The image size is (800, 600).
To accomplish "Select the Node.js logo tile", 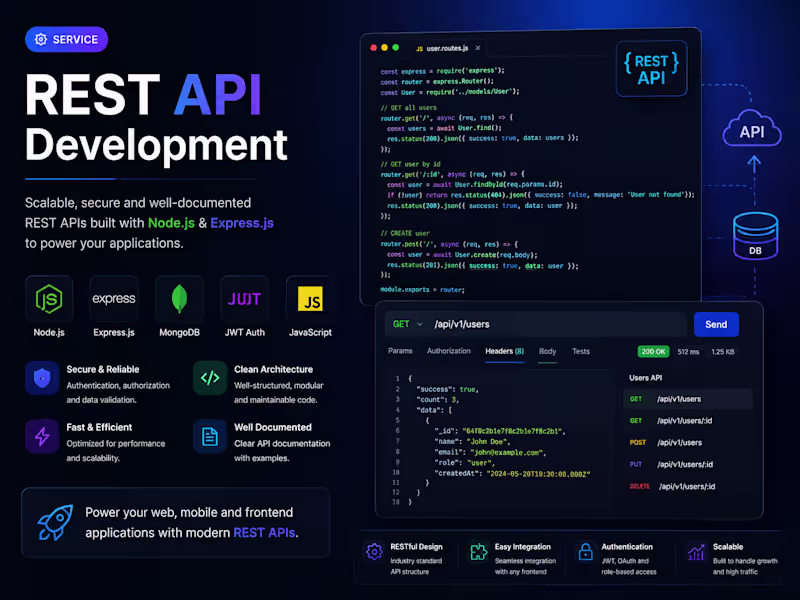I will click(x=49, y=299).
